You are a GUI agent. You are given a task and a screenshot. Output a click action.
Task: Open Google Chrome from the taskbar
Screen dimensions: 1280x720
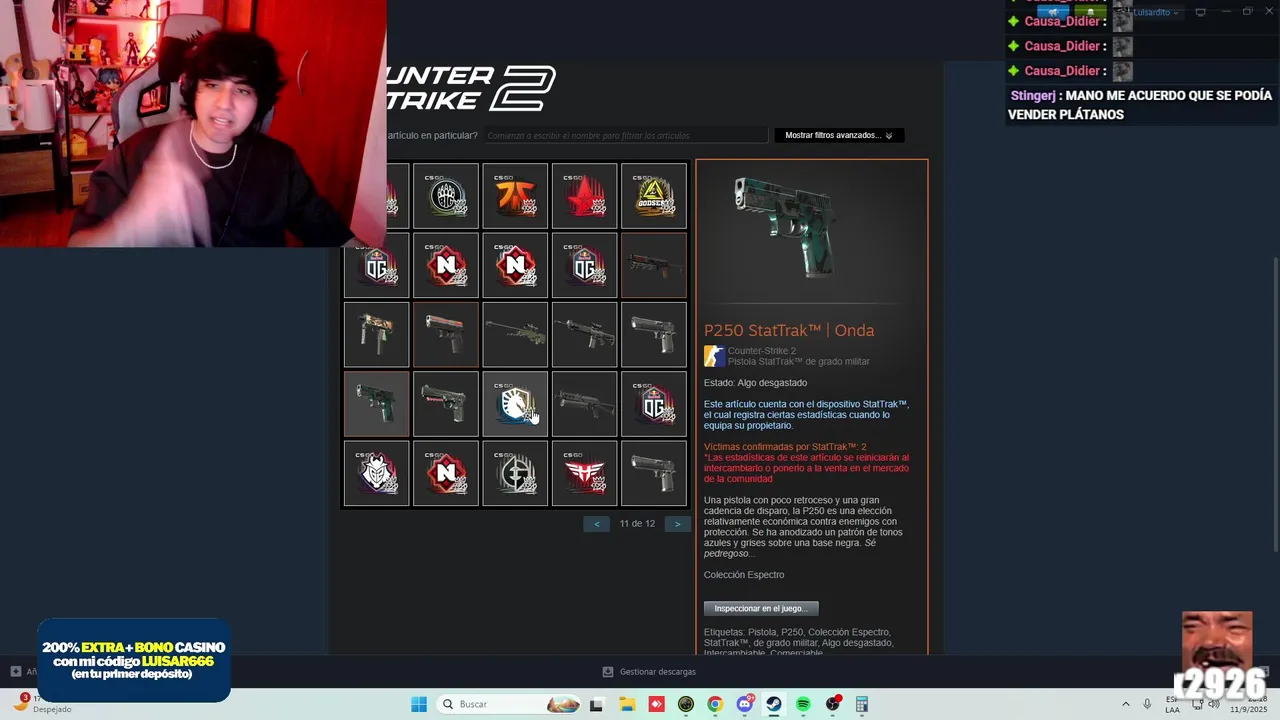(715, 704)
